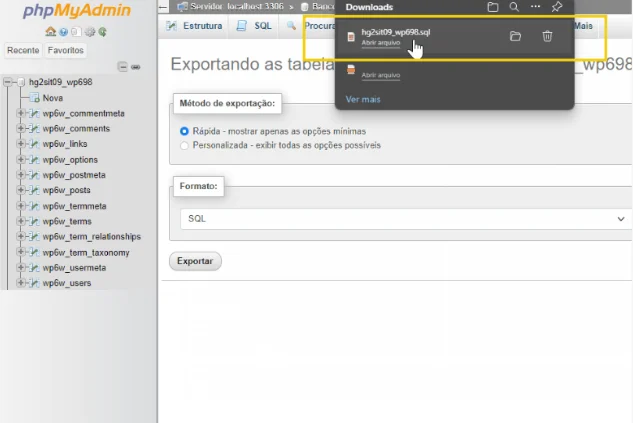The width and height of the screenshot is (633, 423).
Task: Click the Ver mais link
Action: (363, 99)
